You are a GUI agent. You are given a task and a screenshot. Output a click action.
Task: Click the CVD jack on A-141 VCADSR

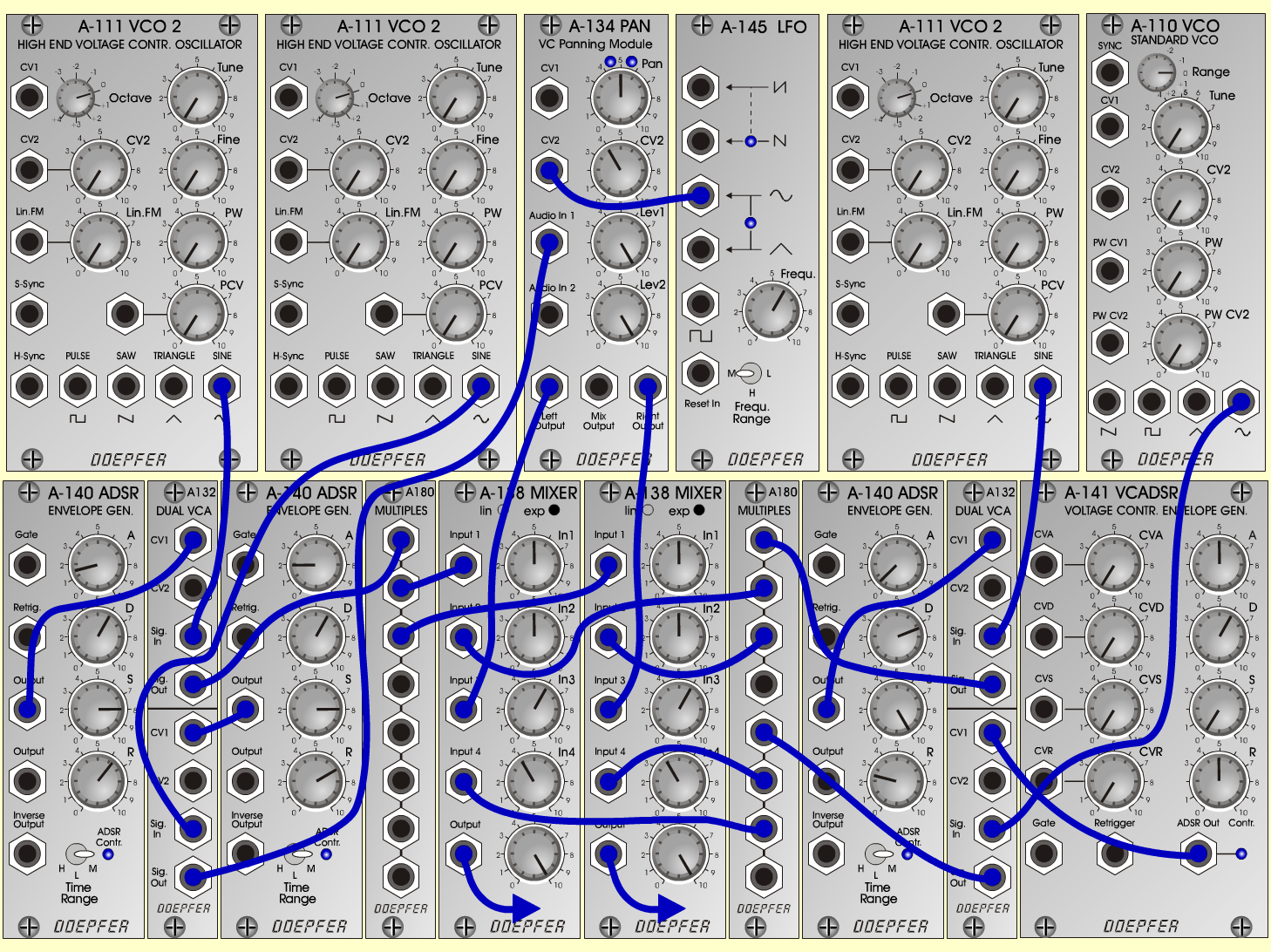1044,636
